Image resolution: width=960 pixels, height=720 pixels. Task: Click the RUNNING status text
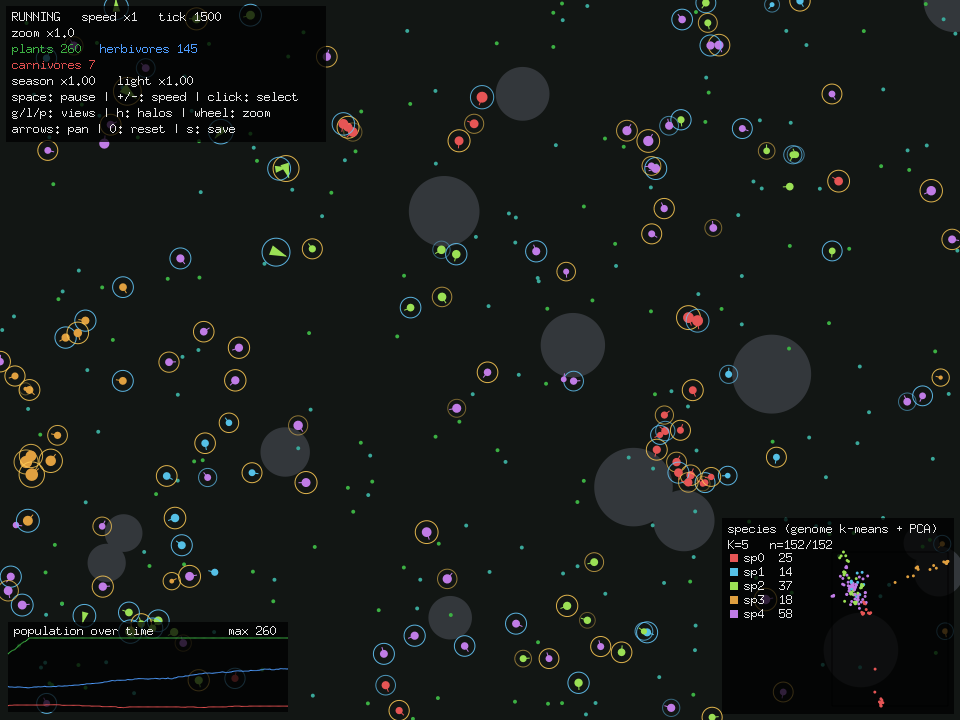pyautogui.click(x=36, y=17)
